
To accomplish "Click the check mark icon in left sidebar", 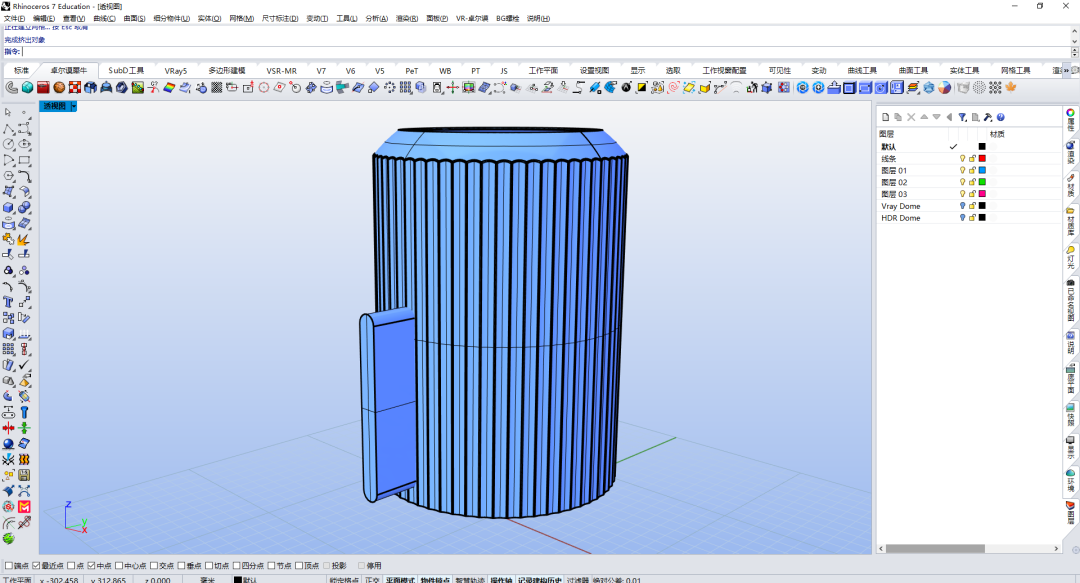I will point(24,365).
